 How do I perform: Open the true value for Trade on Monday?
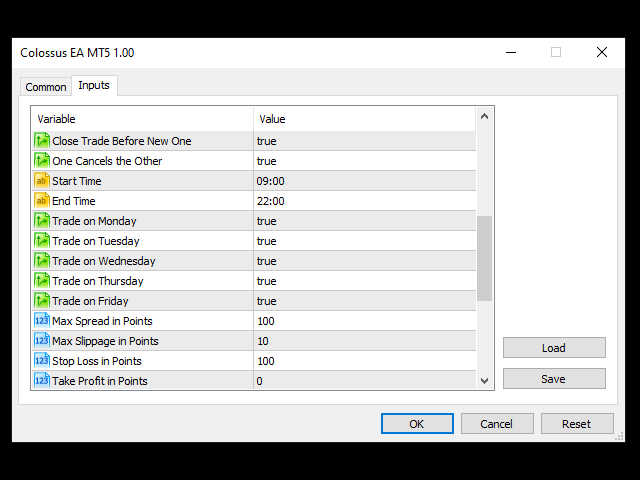tap(364, 221)
